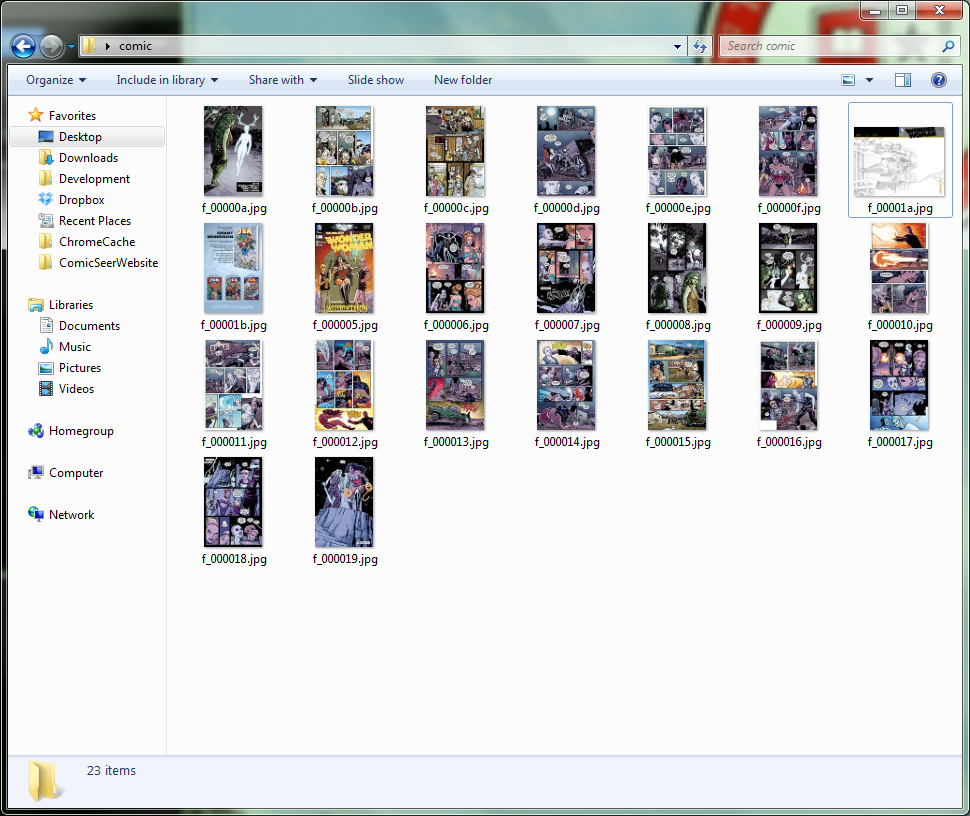Click the 23 items status text
The height and width of the screenshot is (816, 970).
coord(111,771)
